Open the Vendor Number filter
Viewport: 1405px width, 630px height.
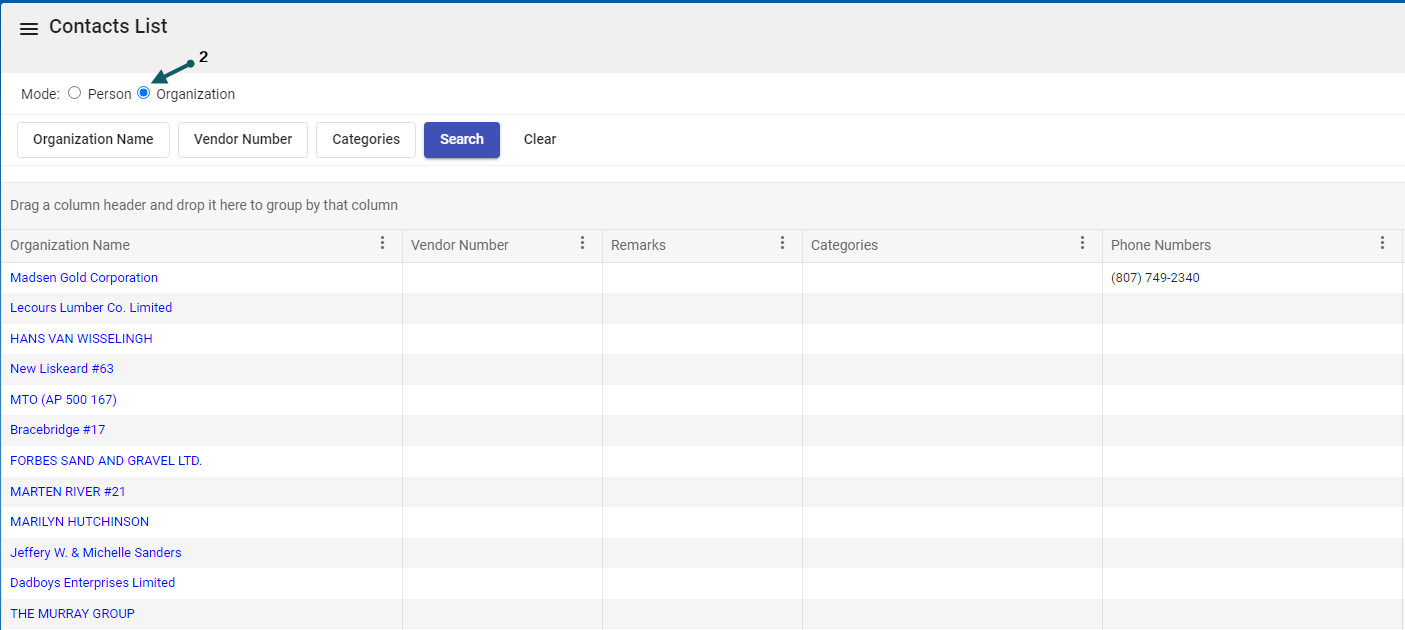(x=243, y=140)
